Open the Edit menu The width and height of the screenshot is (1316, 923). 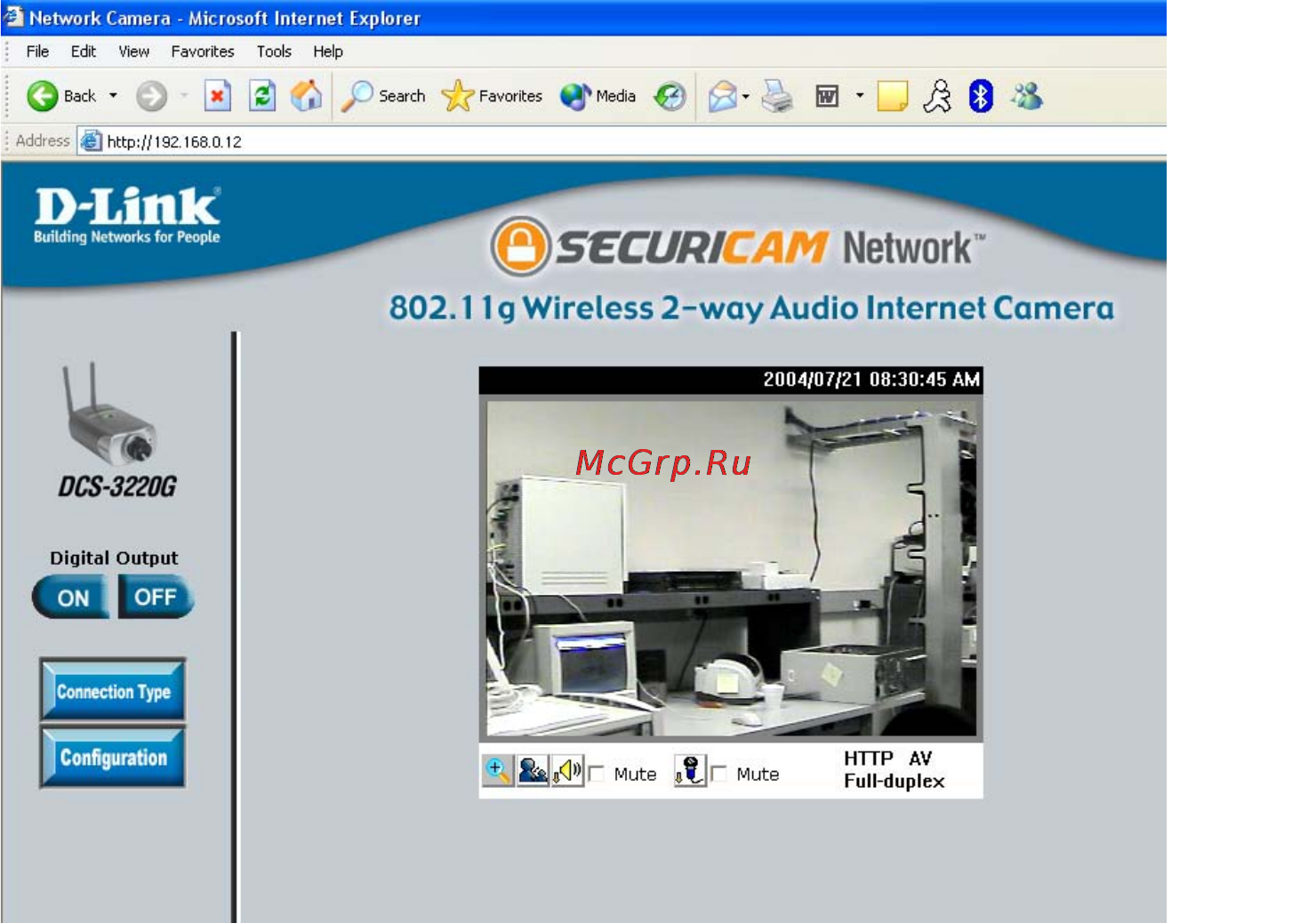[x=84, y=52]
